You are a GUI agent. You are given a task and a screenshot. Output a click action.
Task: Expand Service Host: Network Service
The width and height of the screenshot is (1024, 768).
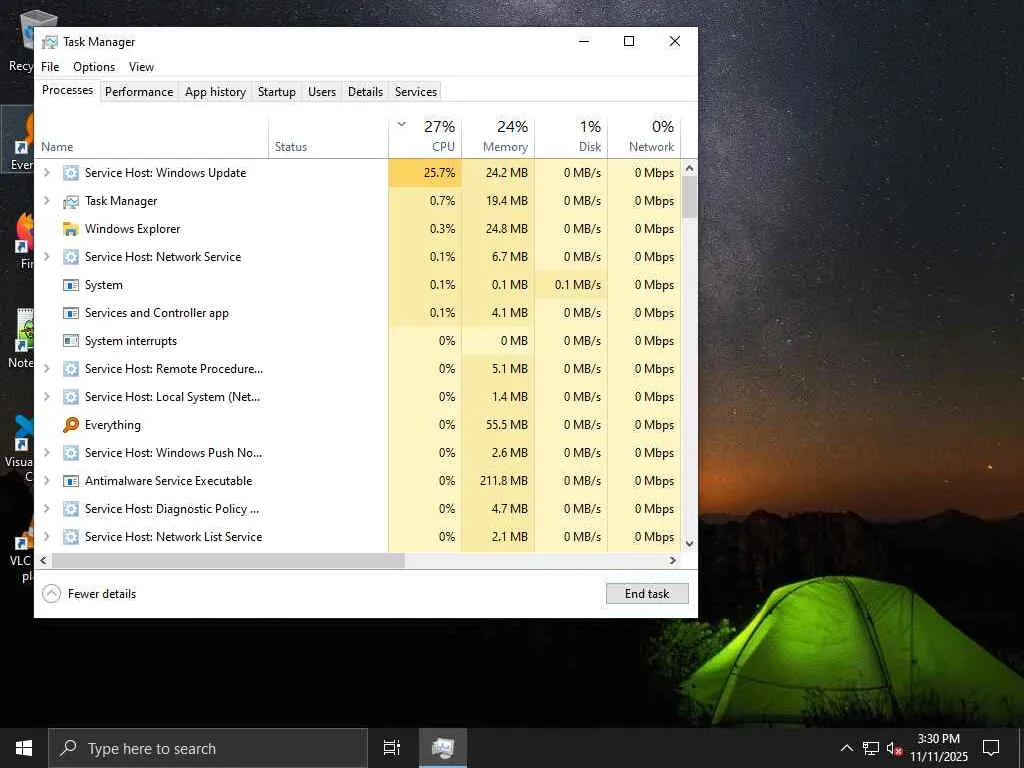(x=46, y=257)
